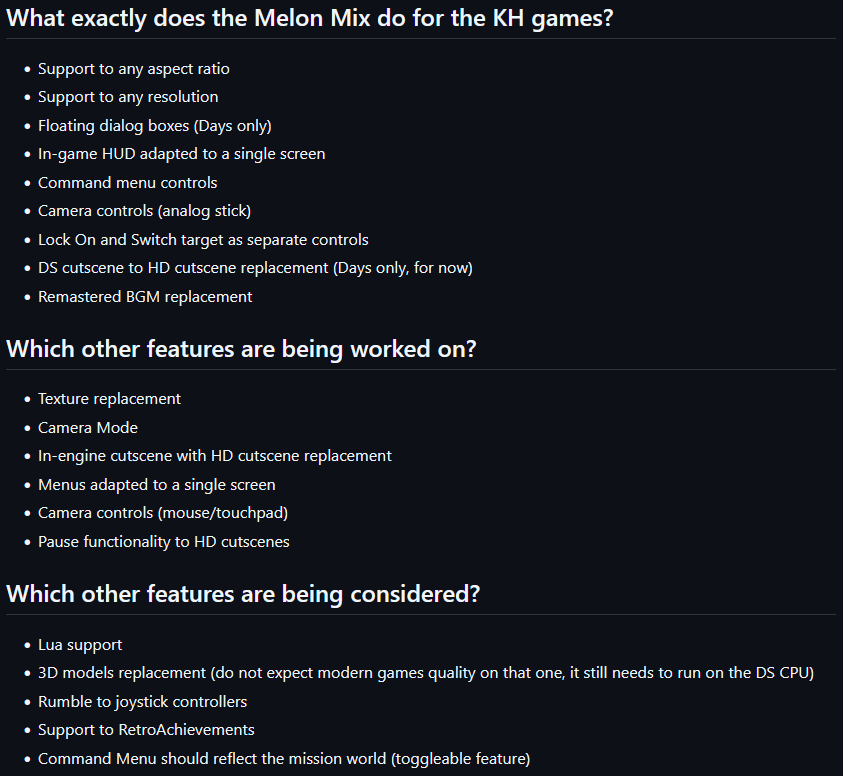
Task: Click the 'Which other features are being considered?' heading
Action: tap(243, 594)
